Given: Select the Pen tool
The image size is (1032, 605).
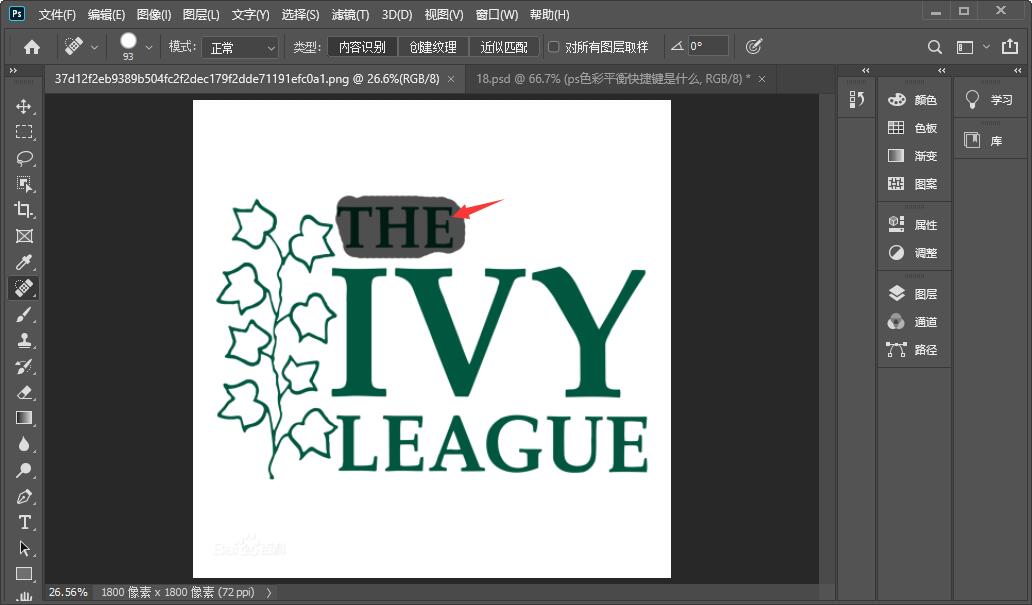Looking at the screenshot, I should coord(24,496).
